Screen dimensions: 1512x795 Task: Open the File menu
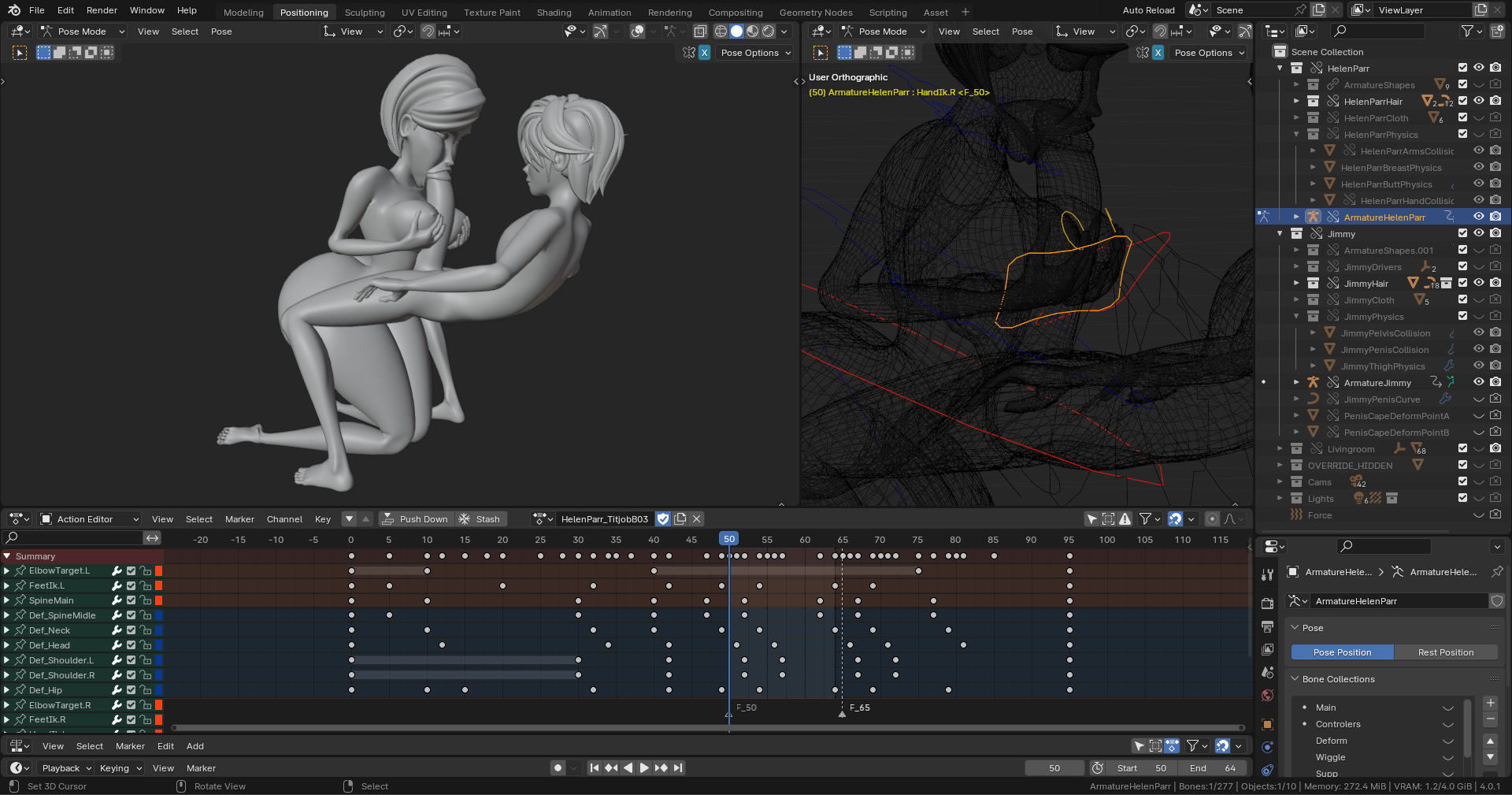coord(37,10)
